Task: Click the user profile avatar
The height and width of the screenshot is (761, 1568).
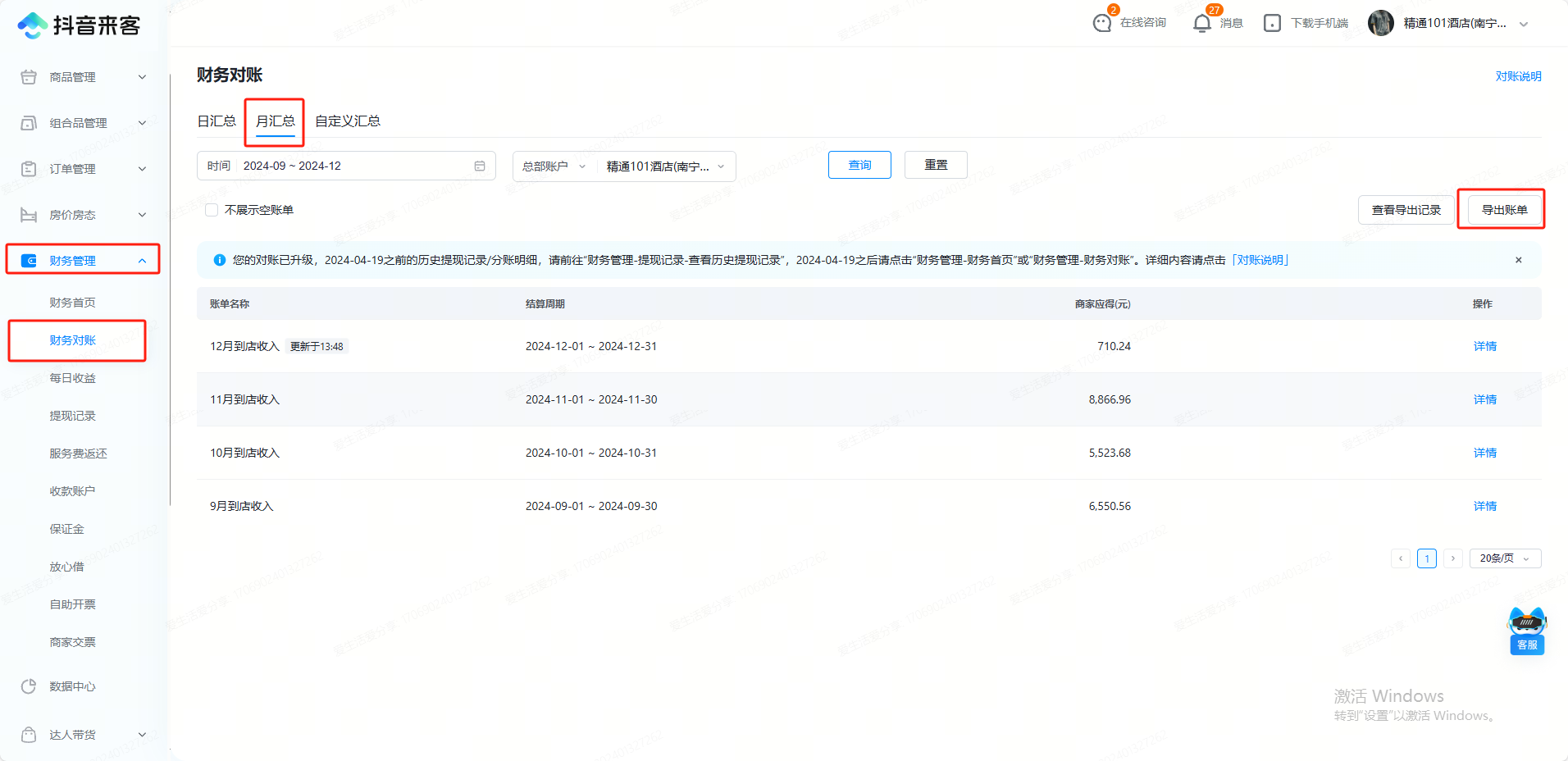Action: [1381, 23]
